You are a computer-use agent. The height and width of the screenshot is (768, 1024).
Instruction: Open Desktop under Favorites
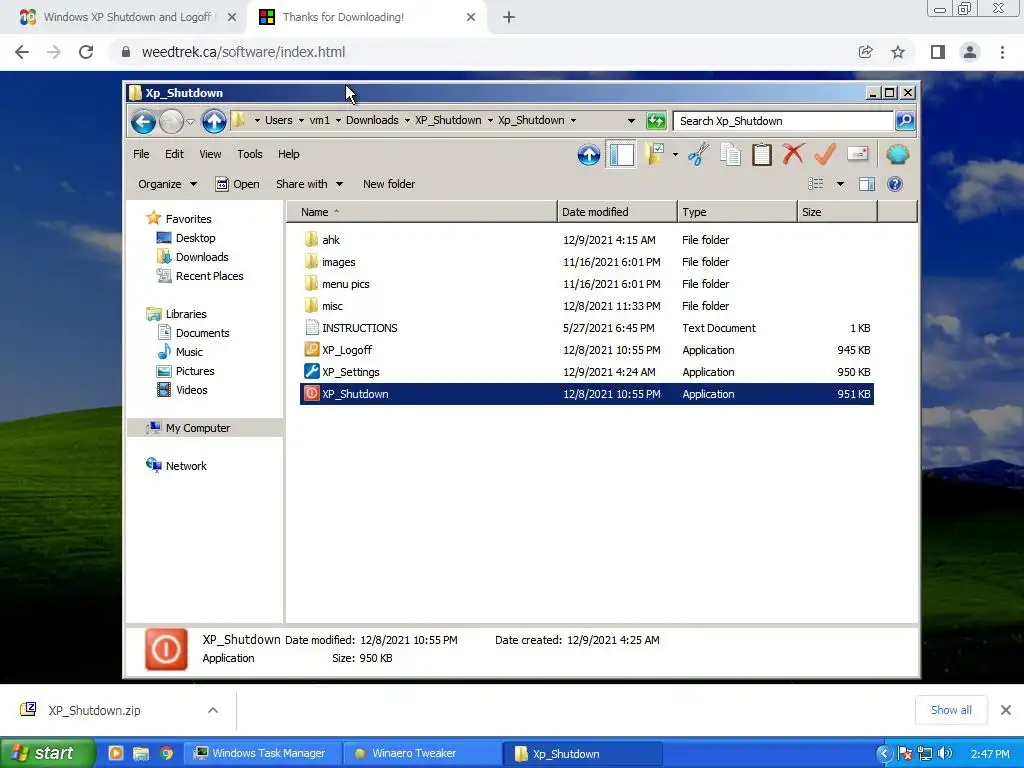195,238
